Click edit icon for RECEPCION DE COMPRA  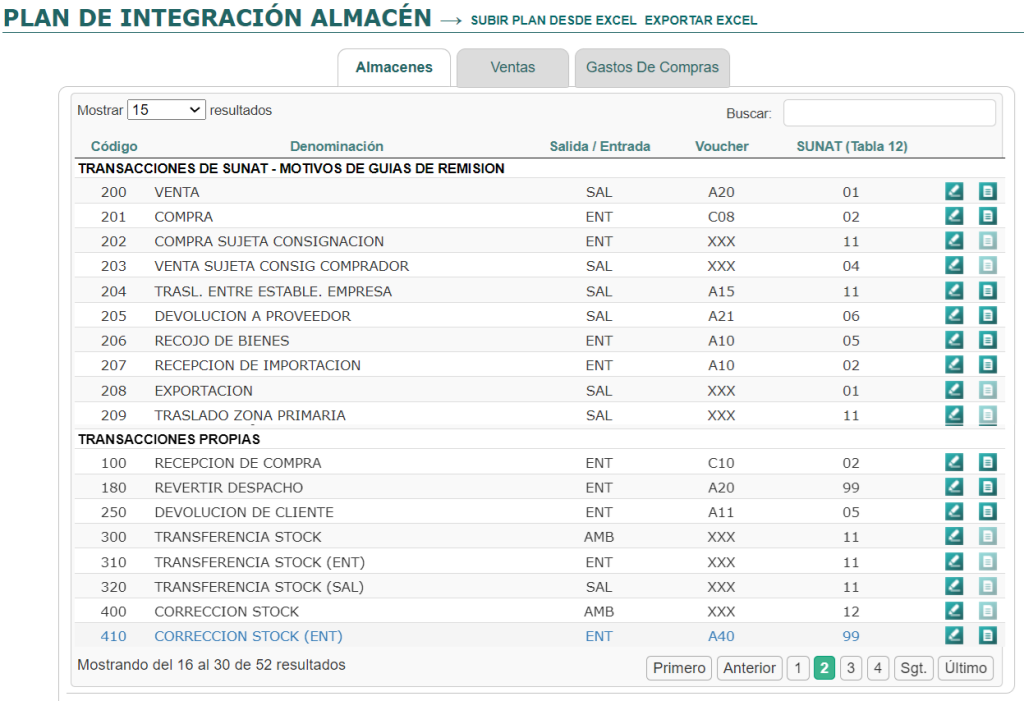pyautogui.click(x=954, y=462)
